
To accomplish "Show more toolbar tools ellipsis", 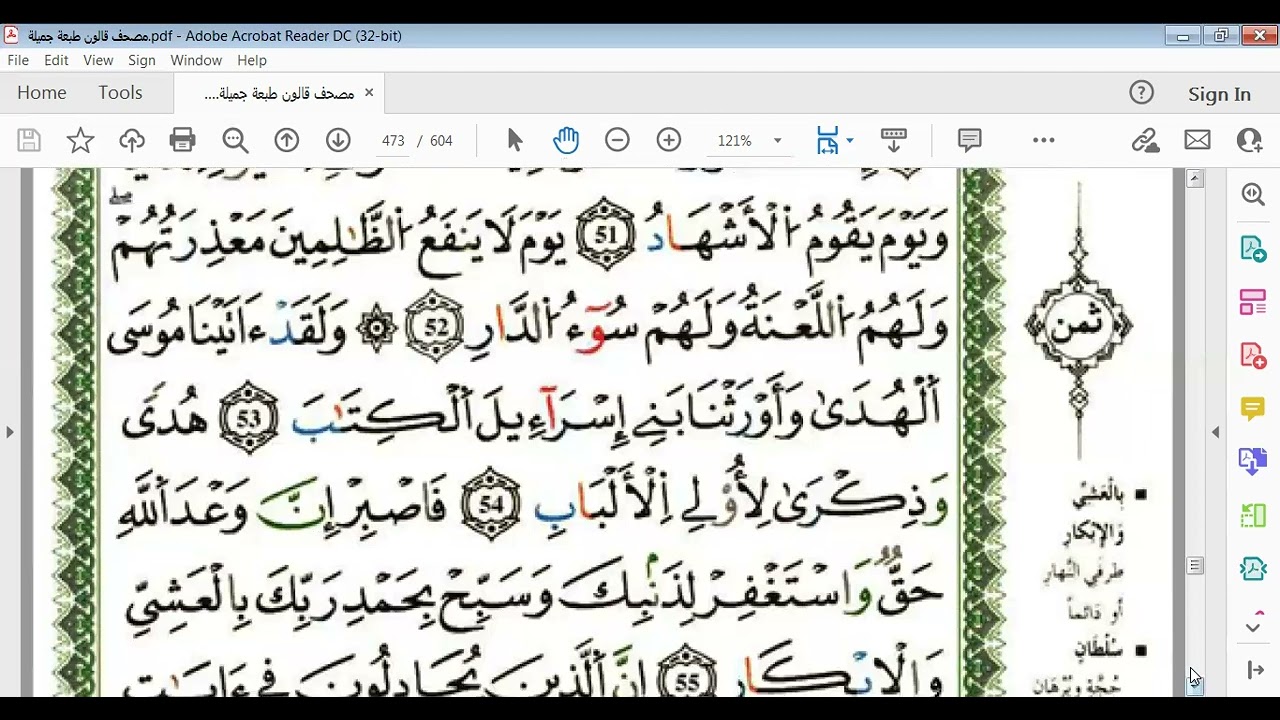I will coord(1044,141).
